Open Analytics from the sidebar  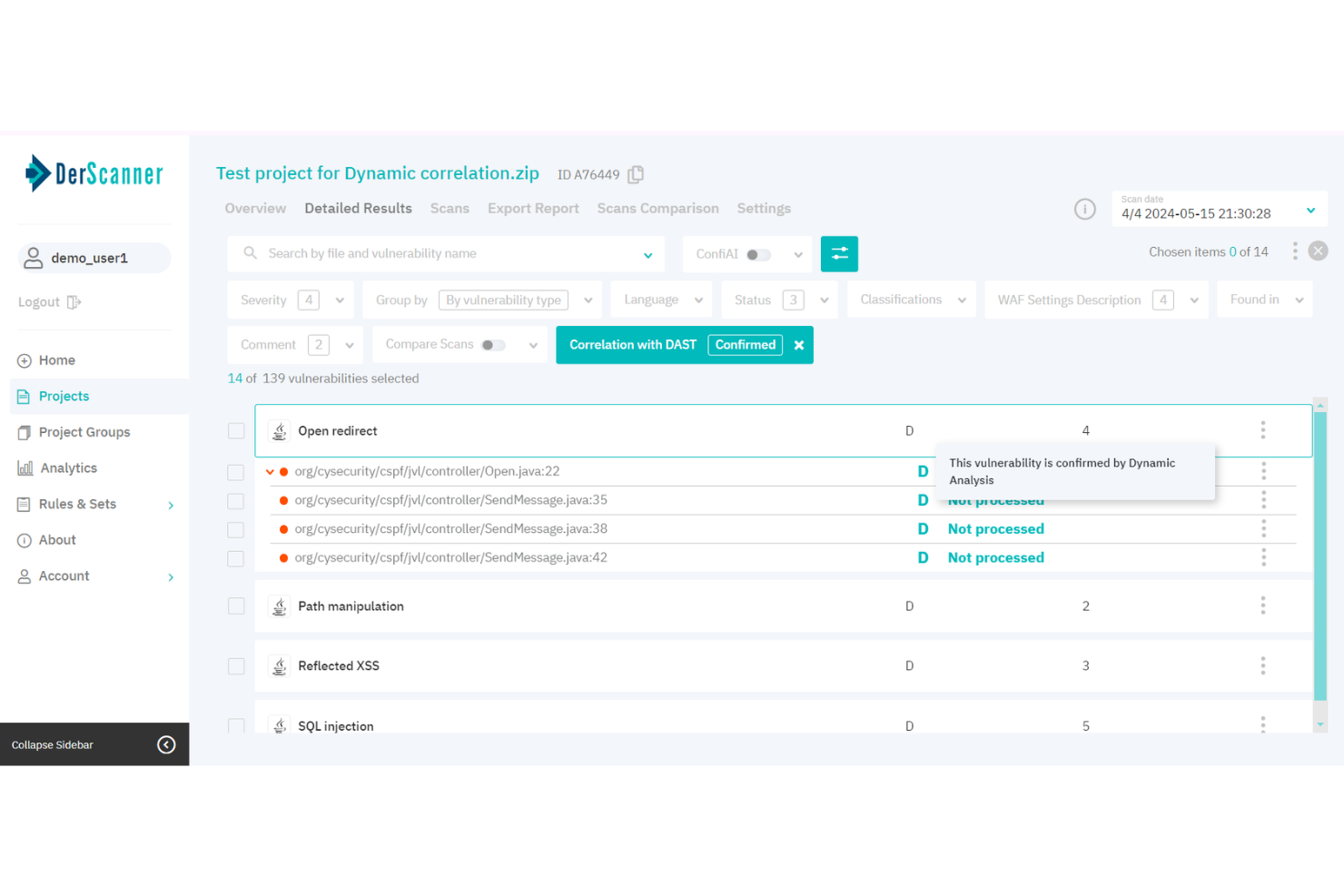(67, 468)
